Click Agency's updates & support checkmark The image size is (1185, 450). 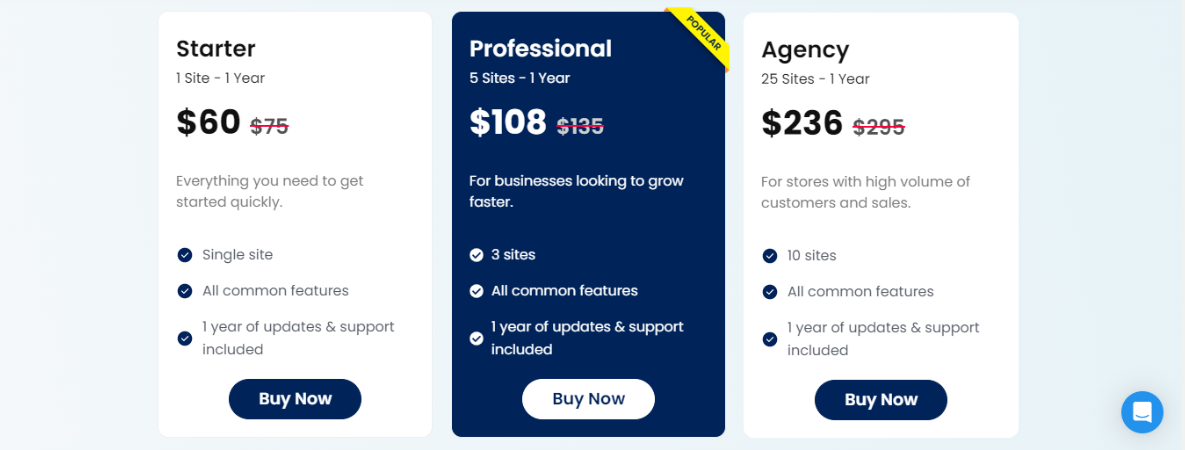770,339
